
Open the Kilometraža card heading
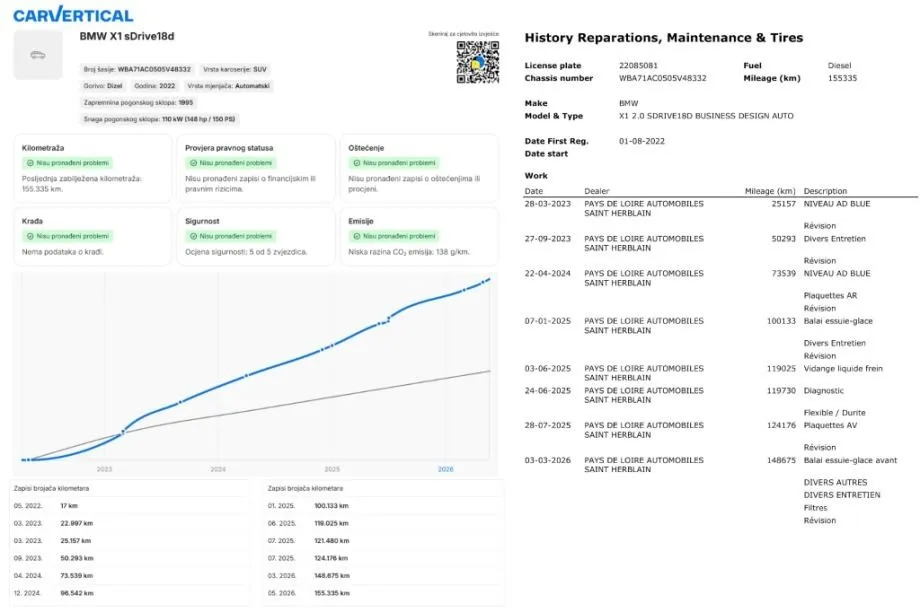[43, 148]
